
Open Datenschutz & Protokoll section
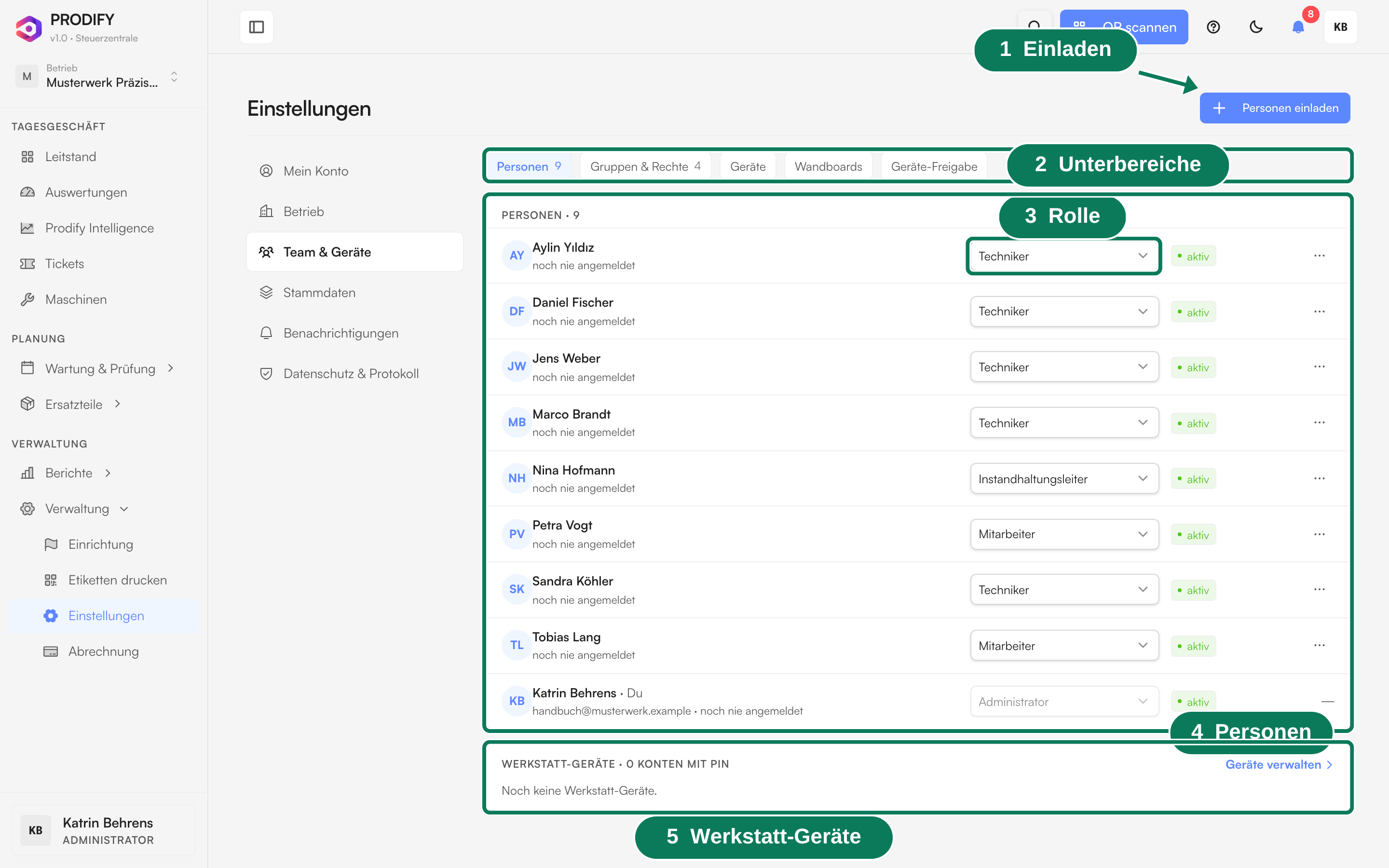tap(354, 374)
